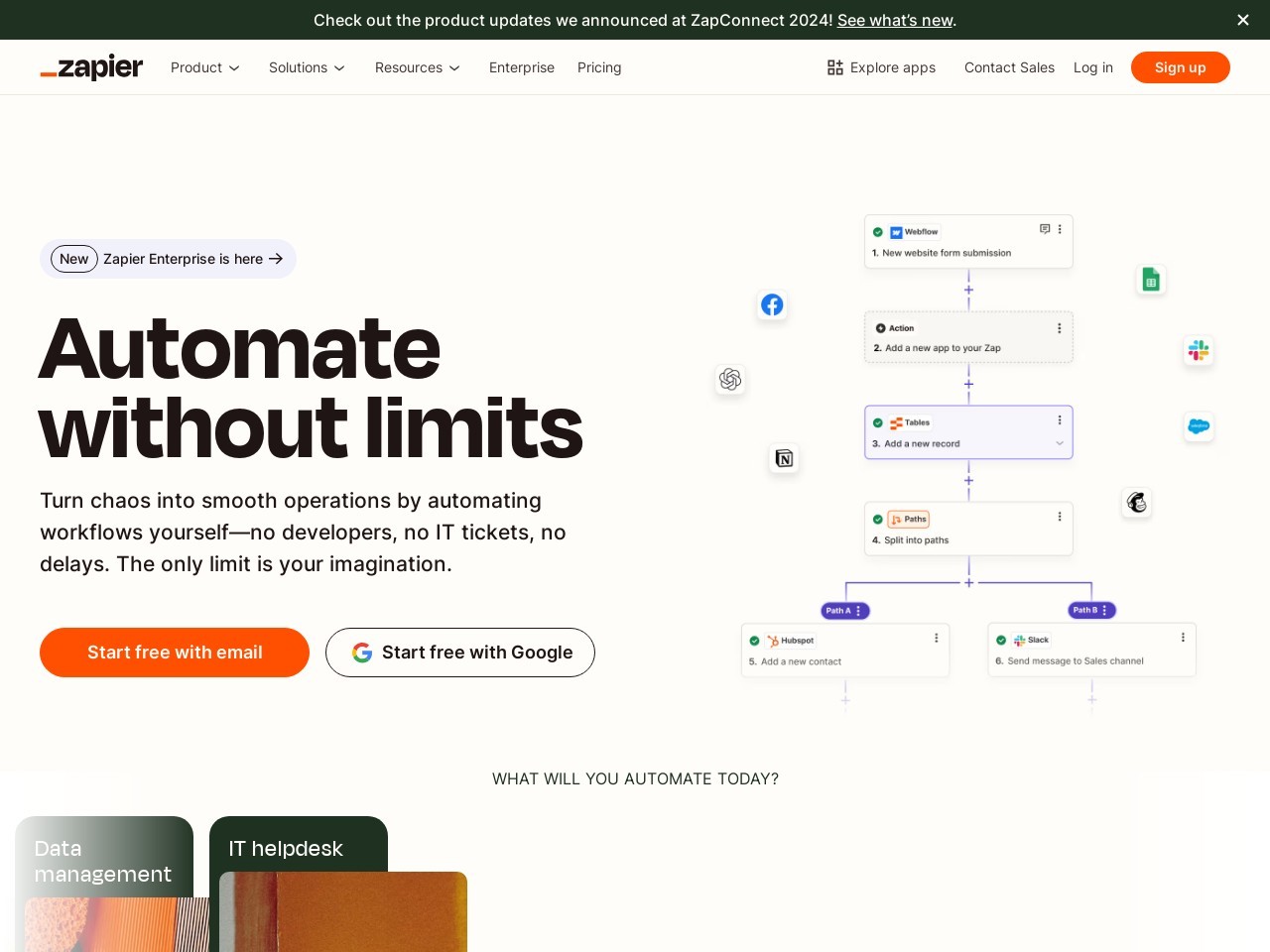This screenshot has height=952, width=1270.
Task: Click plus between Action and Tables steps
Action: pyautogui.click(x=968, y=384)
